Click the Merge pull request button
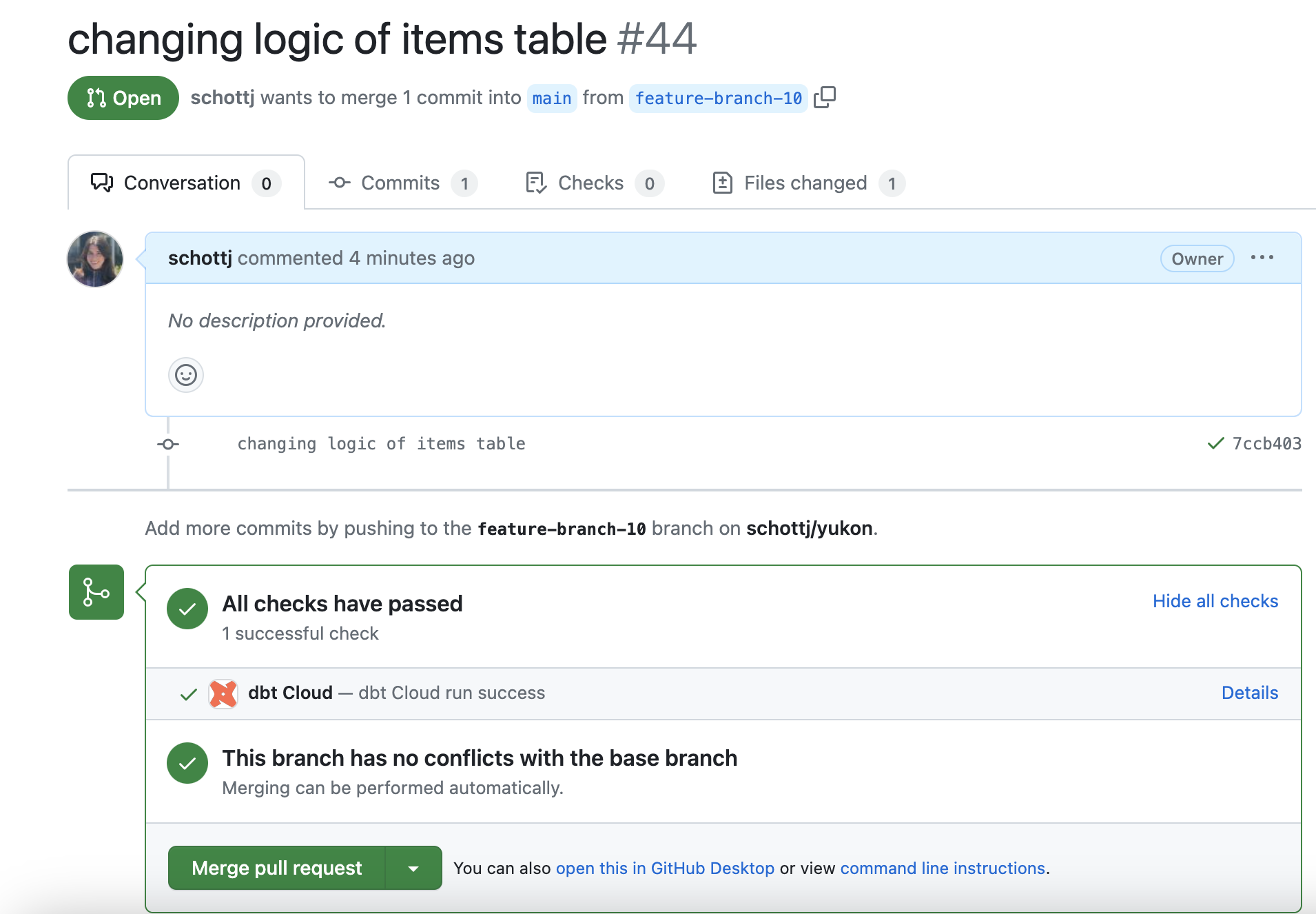This screenshot has width=1316, height=914. point(277,867)
